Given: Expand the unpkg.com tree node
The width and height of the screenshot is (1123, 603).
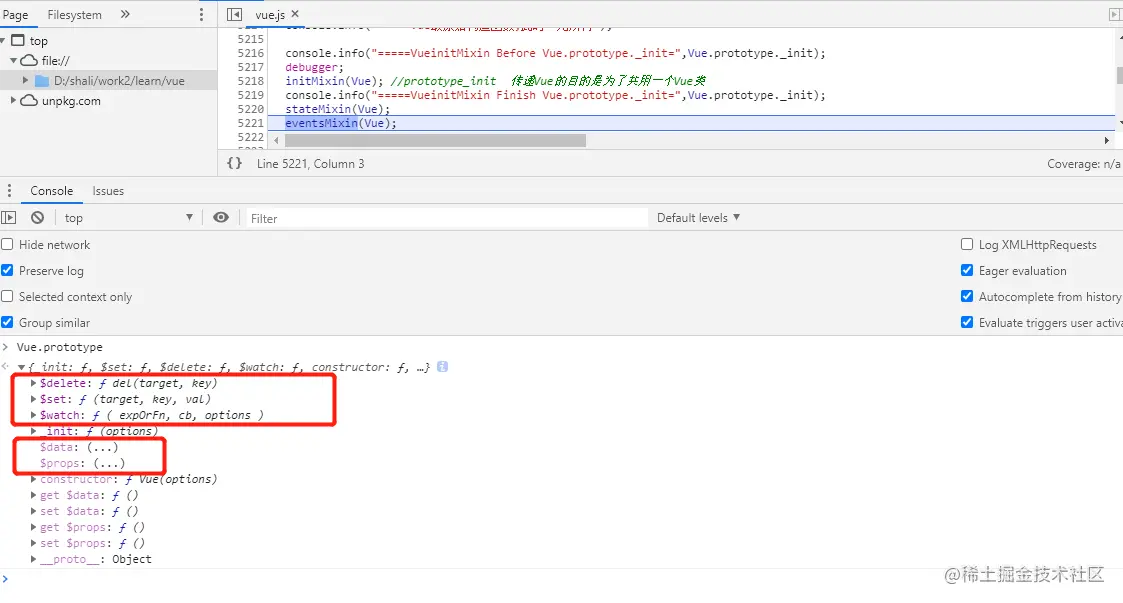Looking at the screenshot, I should coord(13,100).
